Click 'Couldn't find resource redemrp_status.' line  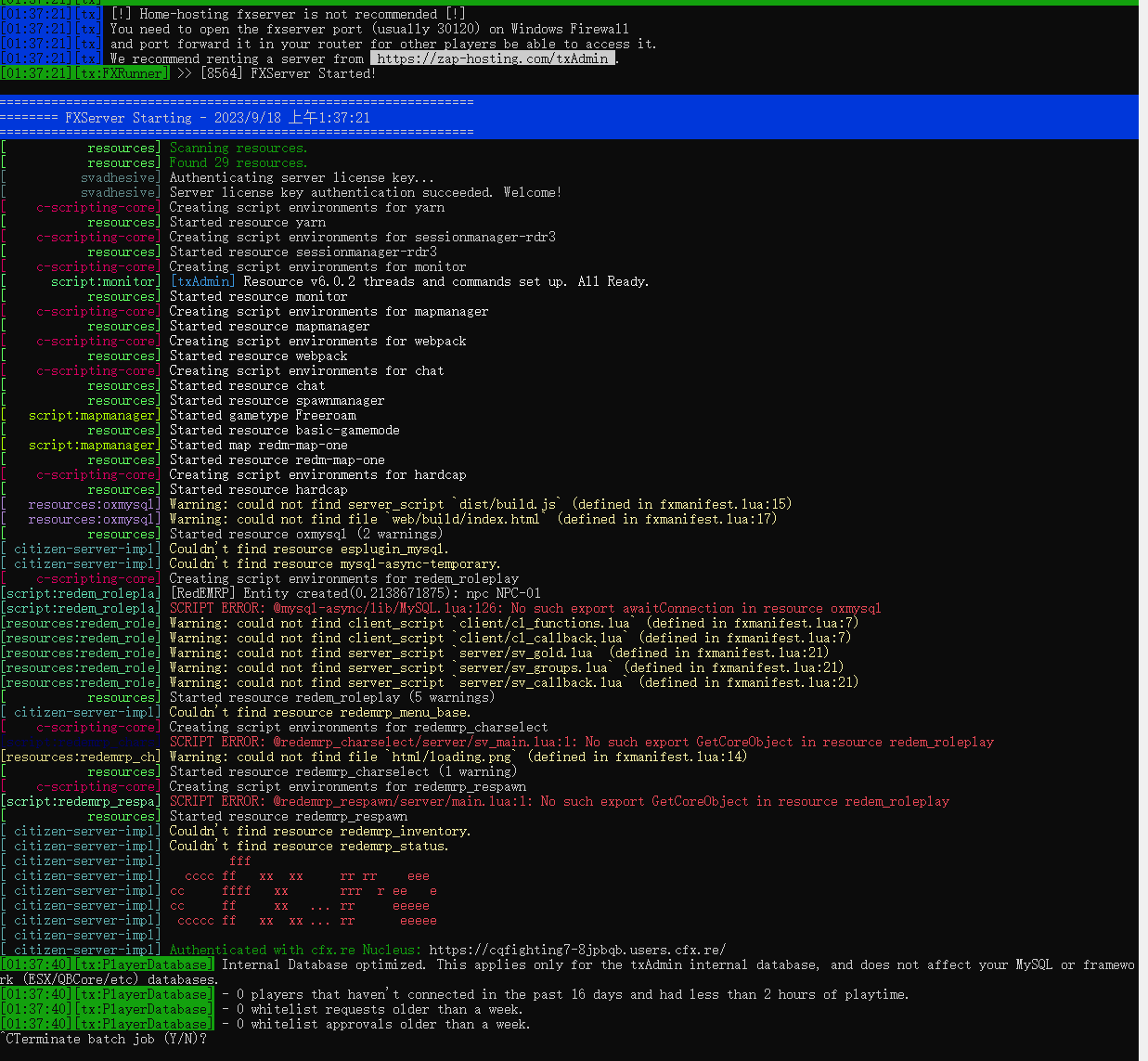coord(308,846)
